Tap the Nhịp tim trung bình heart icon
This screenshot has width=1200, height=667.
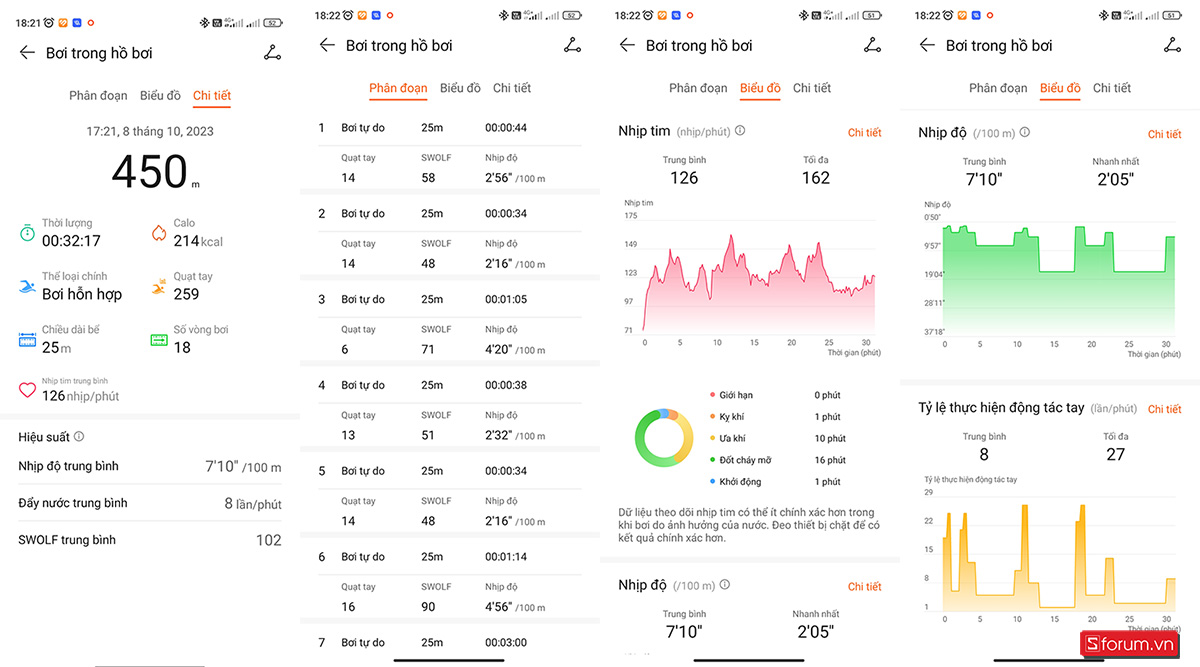click(27, 389)
